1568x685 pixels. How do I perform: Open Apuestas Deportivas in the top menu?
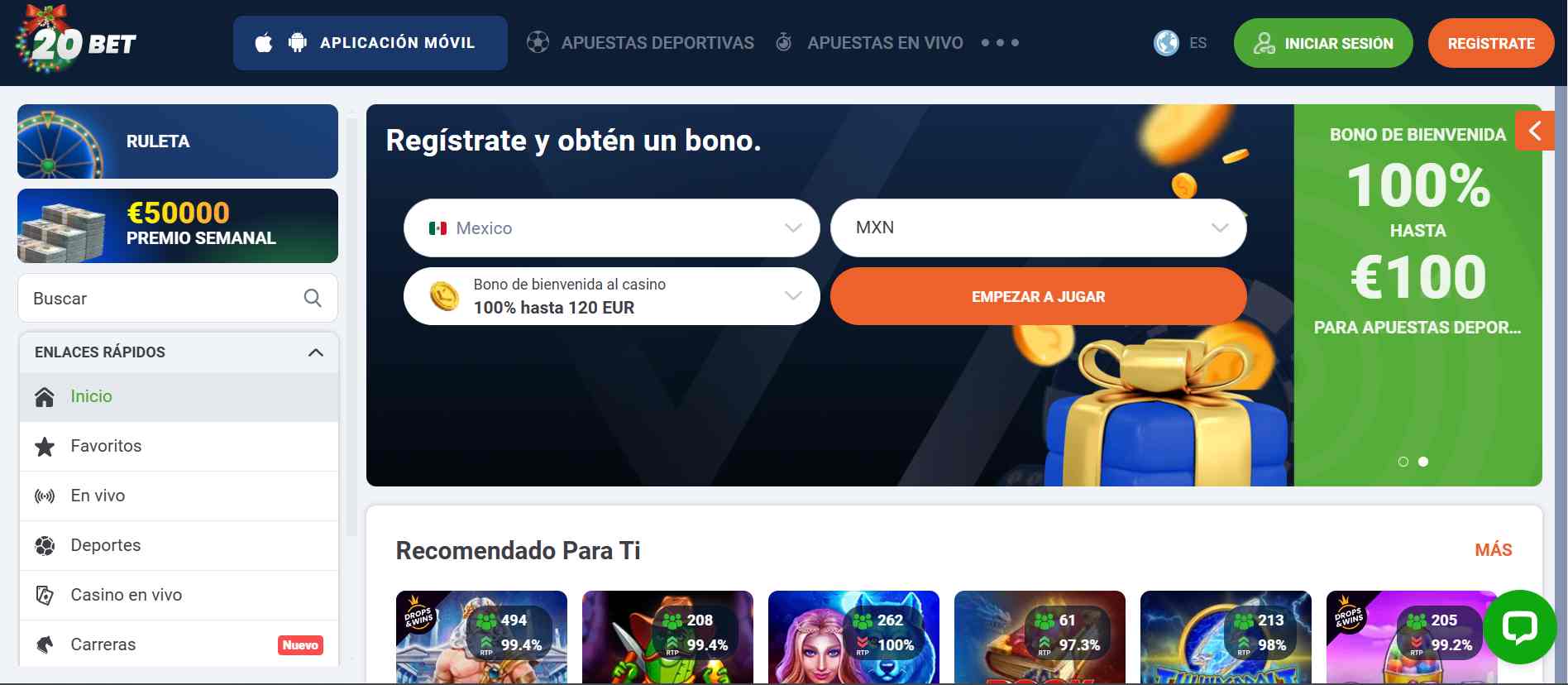click(641, 42)
